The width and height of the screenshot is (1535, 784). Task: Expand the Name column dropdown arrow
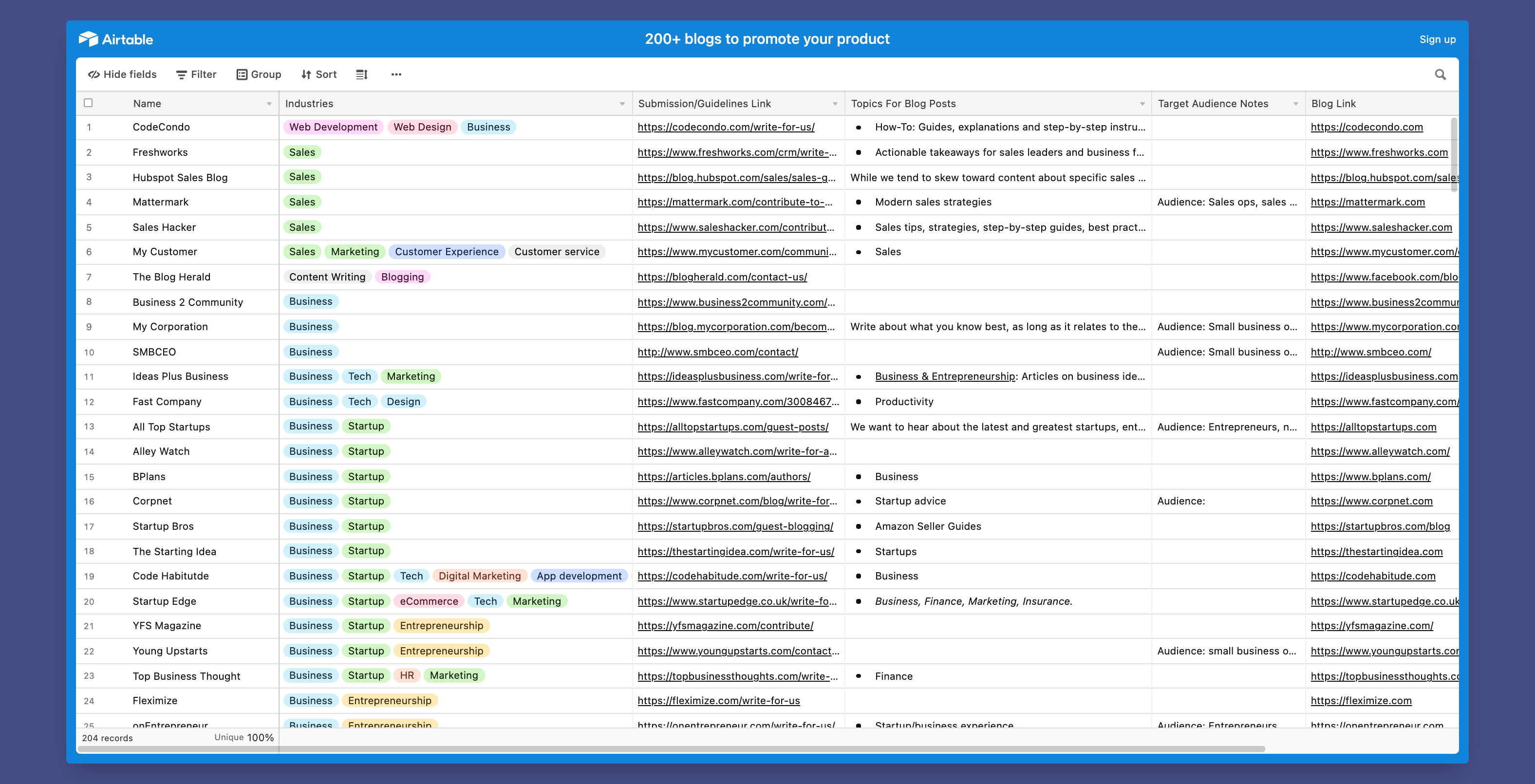click(269, 104)
